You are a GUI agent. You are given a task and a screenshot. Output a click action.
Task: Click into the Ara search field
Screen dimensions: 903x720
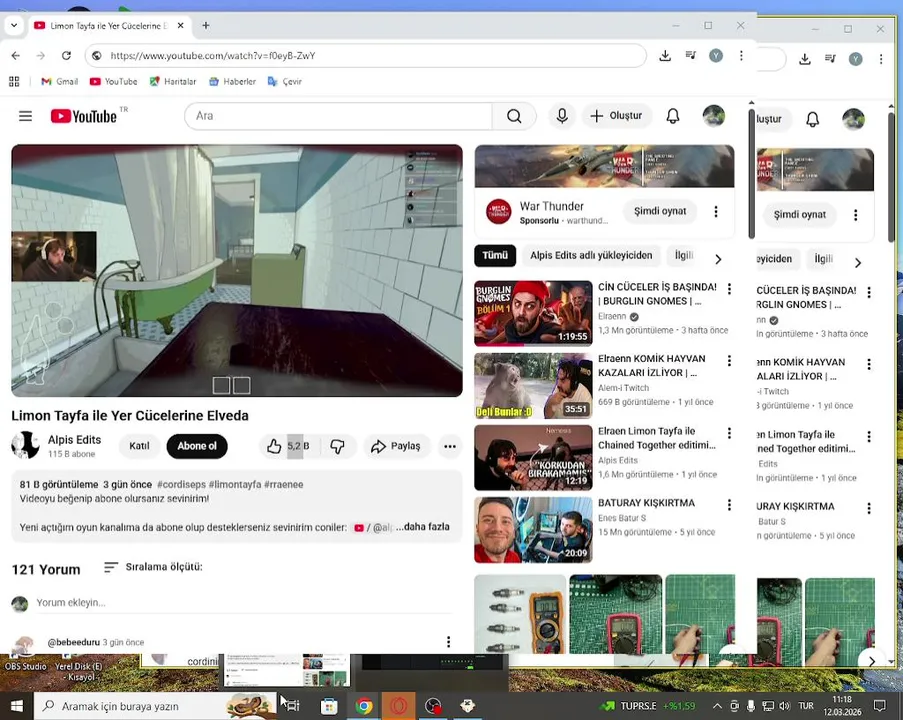[340, 116]
